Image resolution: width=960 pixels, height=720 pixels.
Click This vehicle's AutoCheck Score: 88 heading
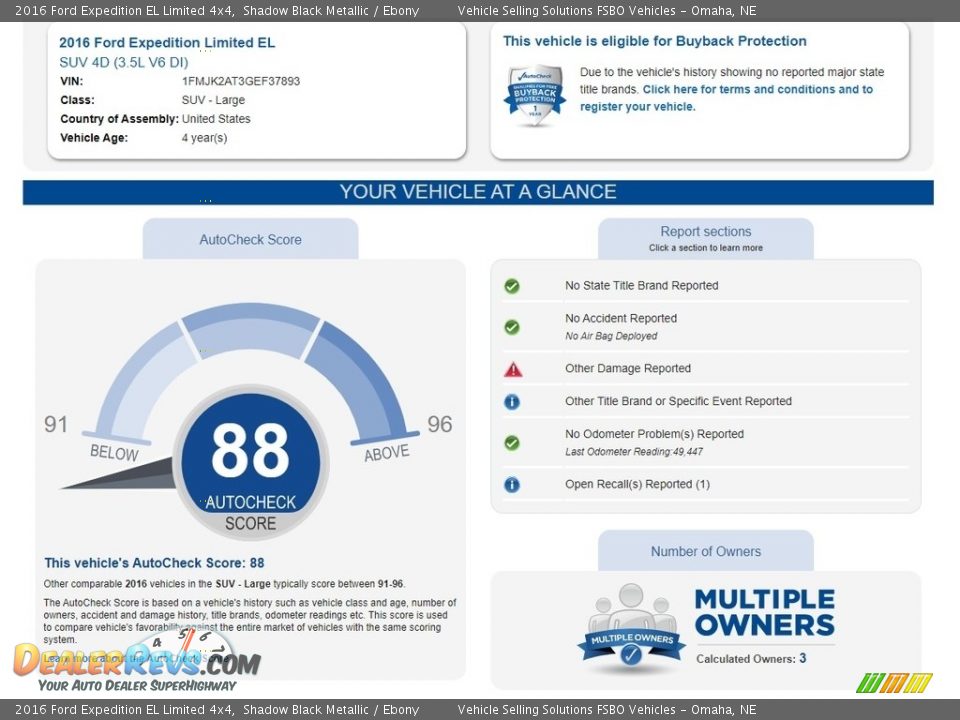point(154,563)
